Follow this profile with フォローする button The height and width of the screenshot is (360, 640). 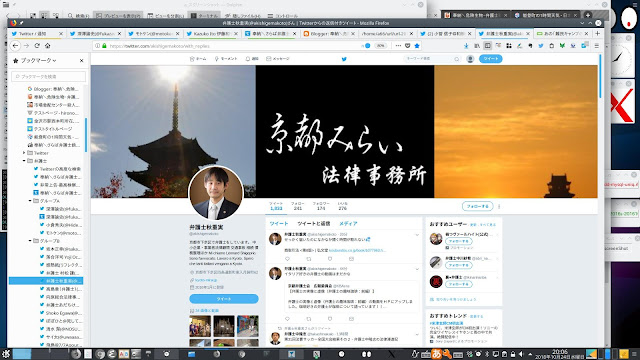tap(478, 207)
